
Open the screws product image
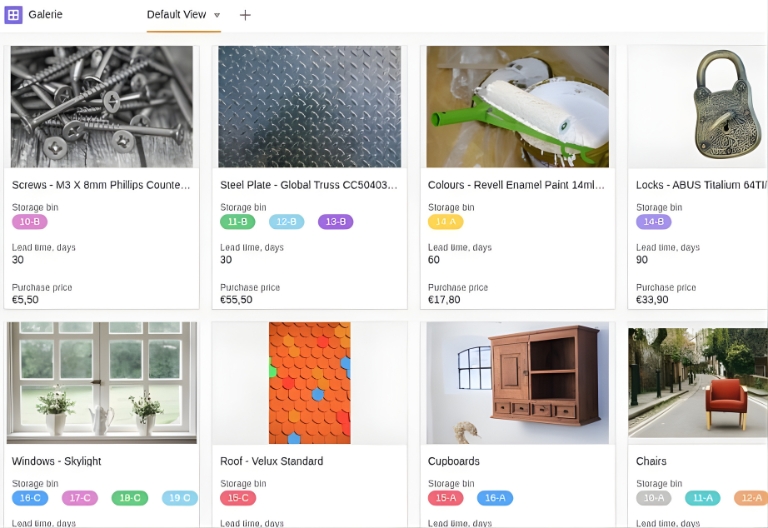[102, 106]
